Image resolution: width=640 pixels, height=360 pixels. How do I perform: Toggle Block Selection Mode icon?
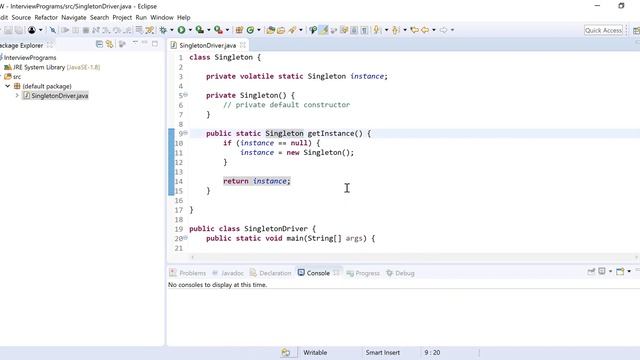coord(354,30)
